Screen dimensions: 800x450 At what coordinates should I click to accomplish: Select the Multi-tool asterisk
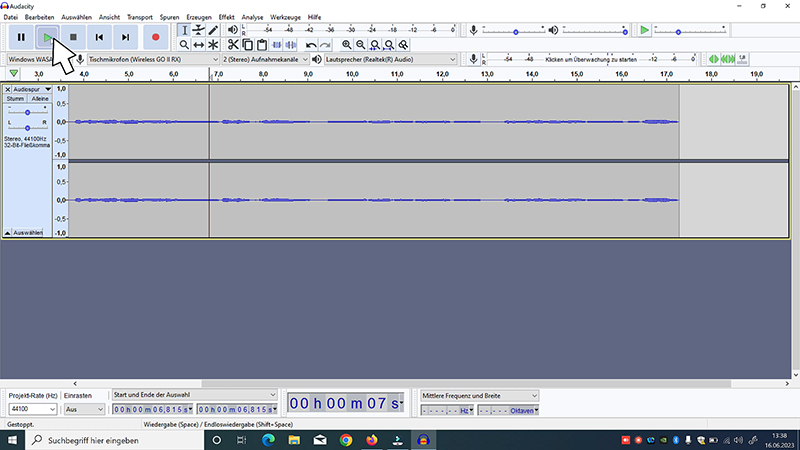click(x=213, y=45)
